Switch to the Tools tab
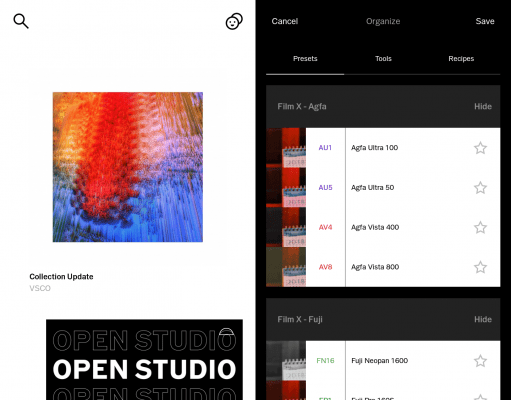511x400 pixels. [x=383, y=59]
